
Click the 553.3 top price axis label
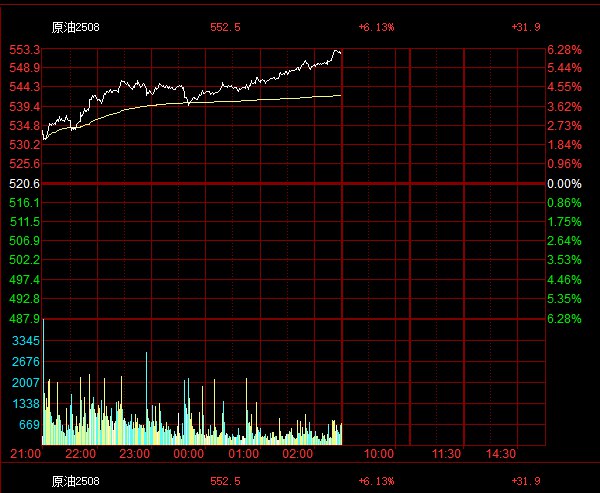[x=24, y=49]
